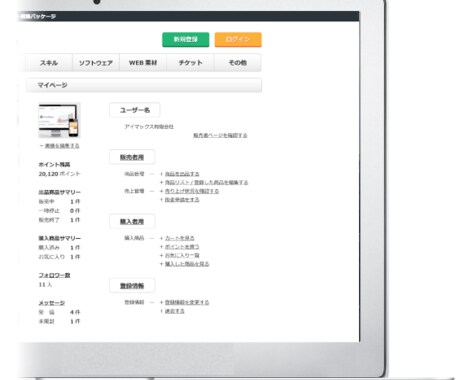
Task: Click the 購入者用 section heading
Action: point(132,221)
